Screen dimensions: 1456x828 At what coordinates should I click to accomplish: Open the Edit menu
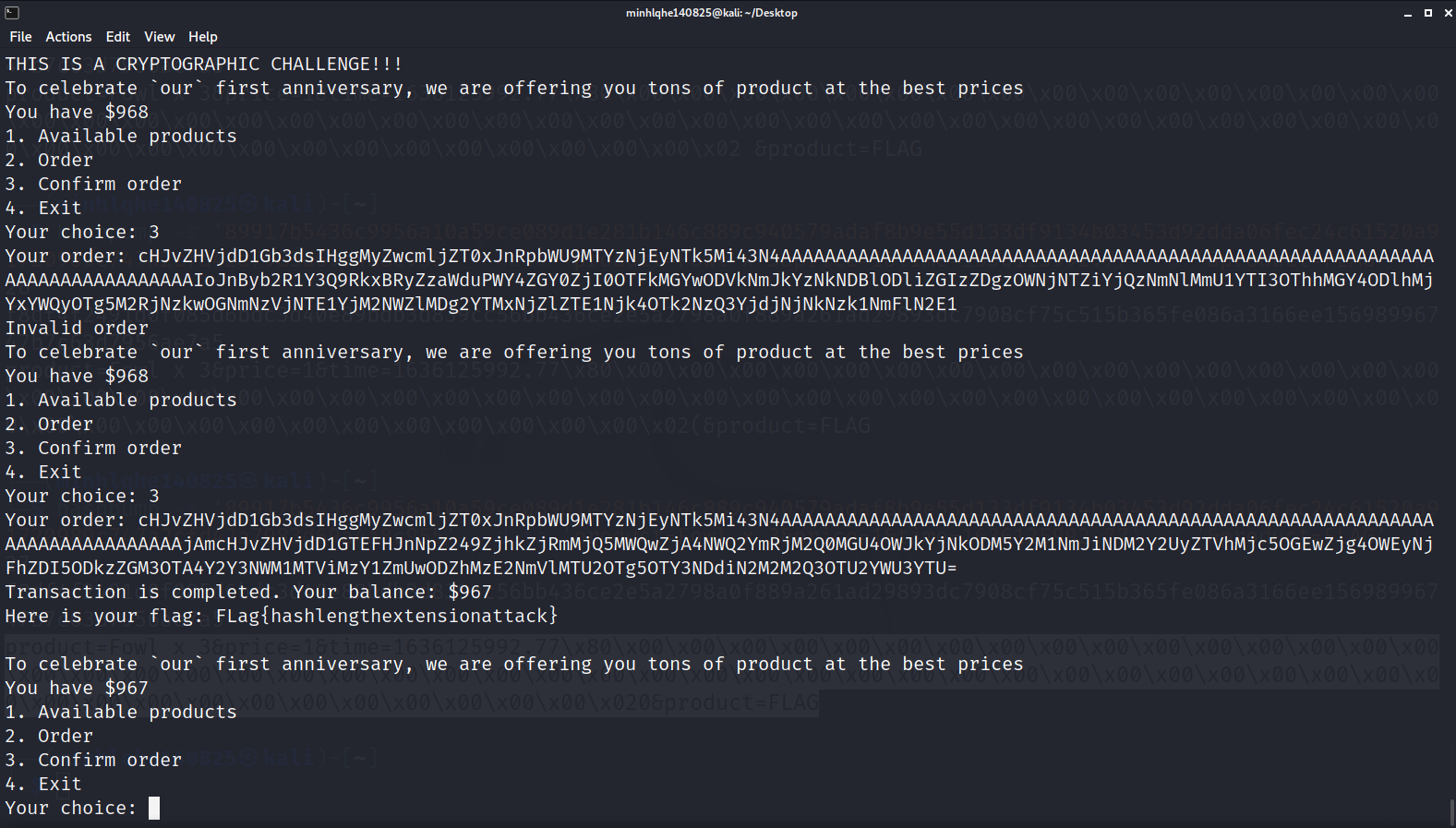point(117,36)
